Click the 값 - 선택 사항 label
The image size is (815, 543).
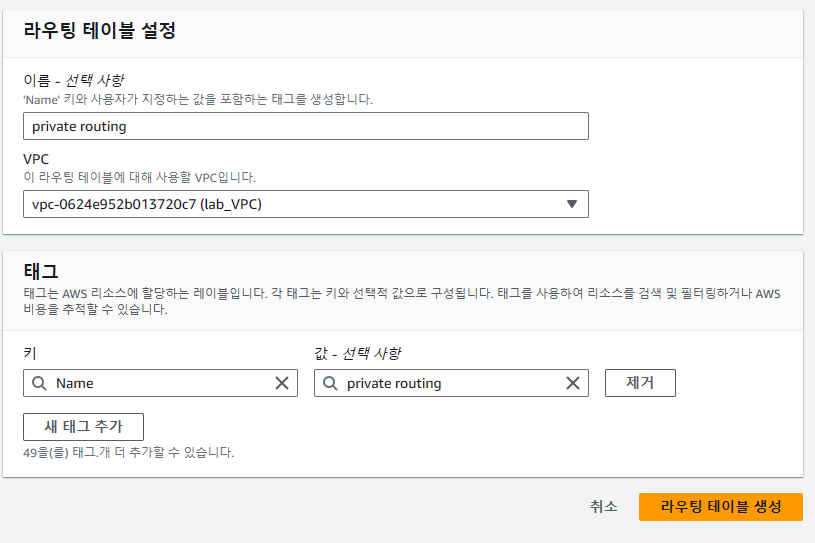(358, 353)
